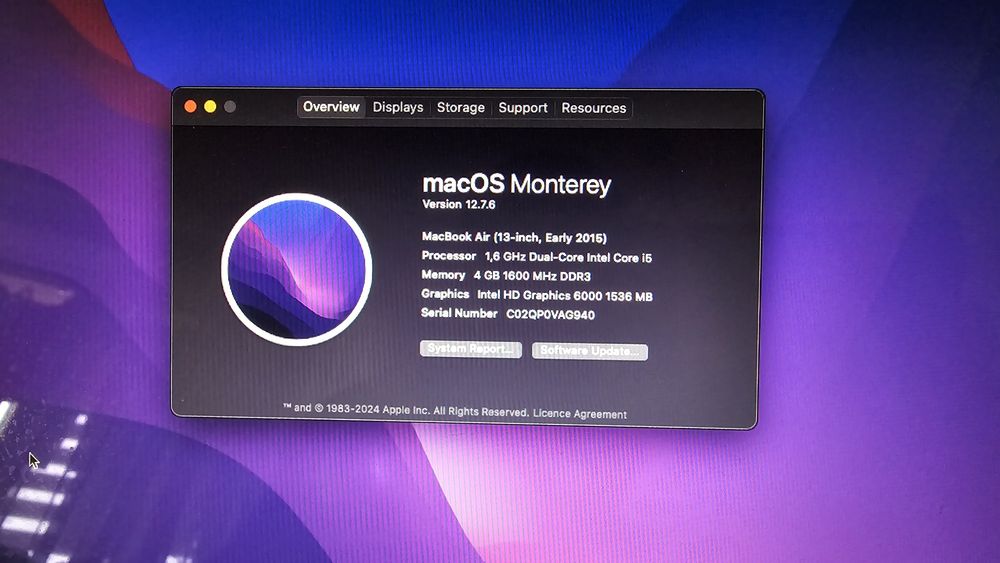
Task: Open the Storage tab
Action: click(460, 108)
